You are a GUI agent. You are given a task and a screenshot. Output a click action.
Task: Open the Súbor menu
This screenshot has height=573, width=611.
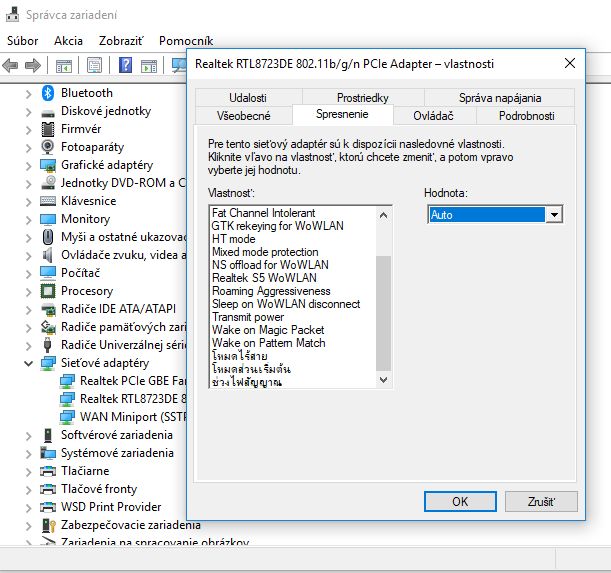[23, 41]
